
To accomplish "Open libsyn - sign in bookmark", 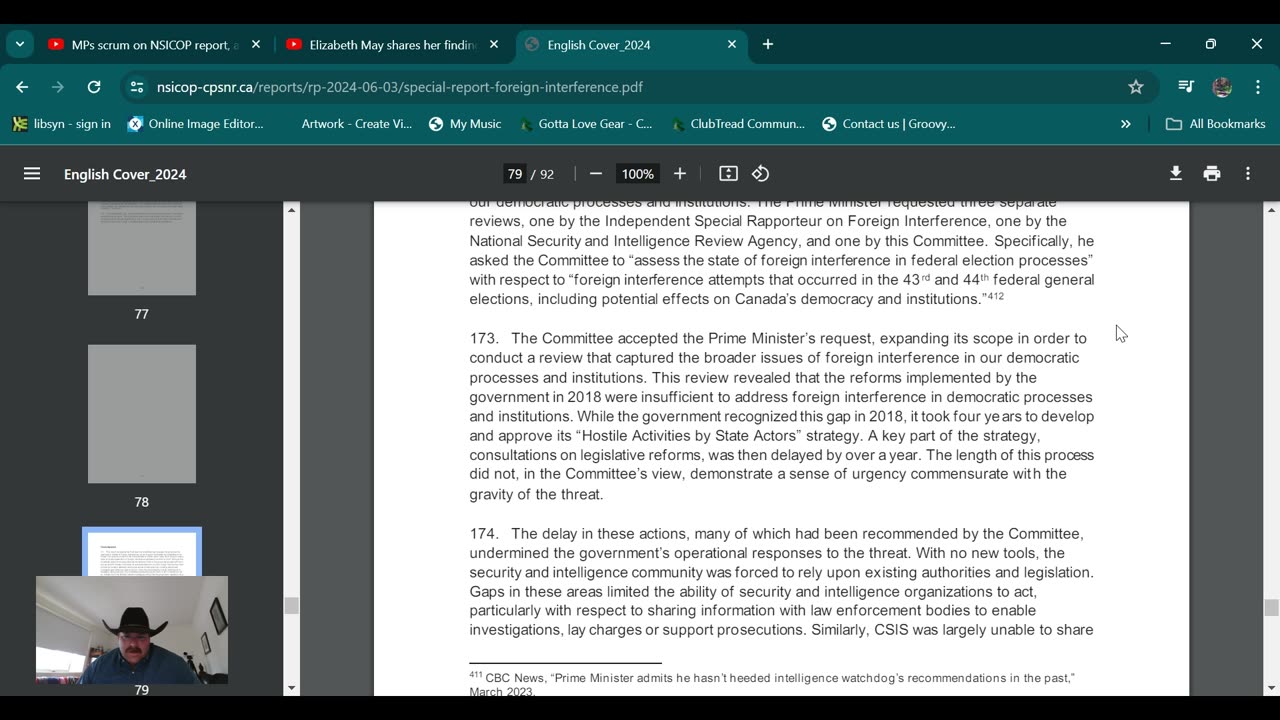I will coord(61,124).
